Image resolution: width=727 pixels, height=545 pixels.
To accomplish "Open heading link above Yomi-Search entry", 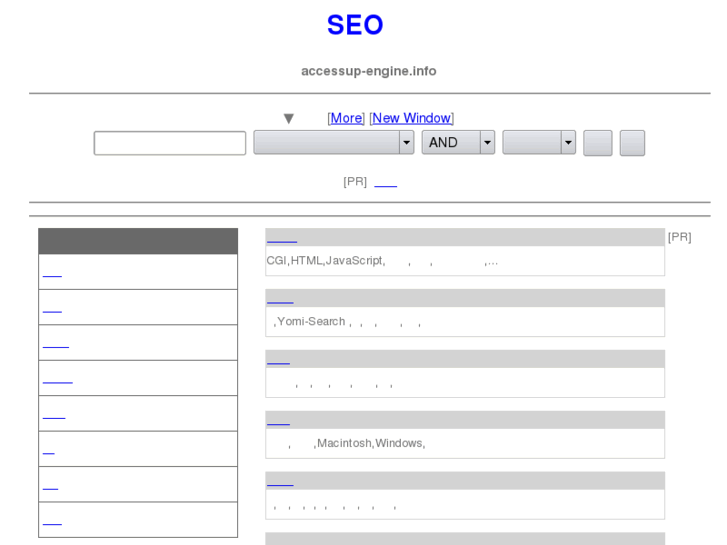I will coord(280,299).
